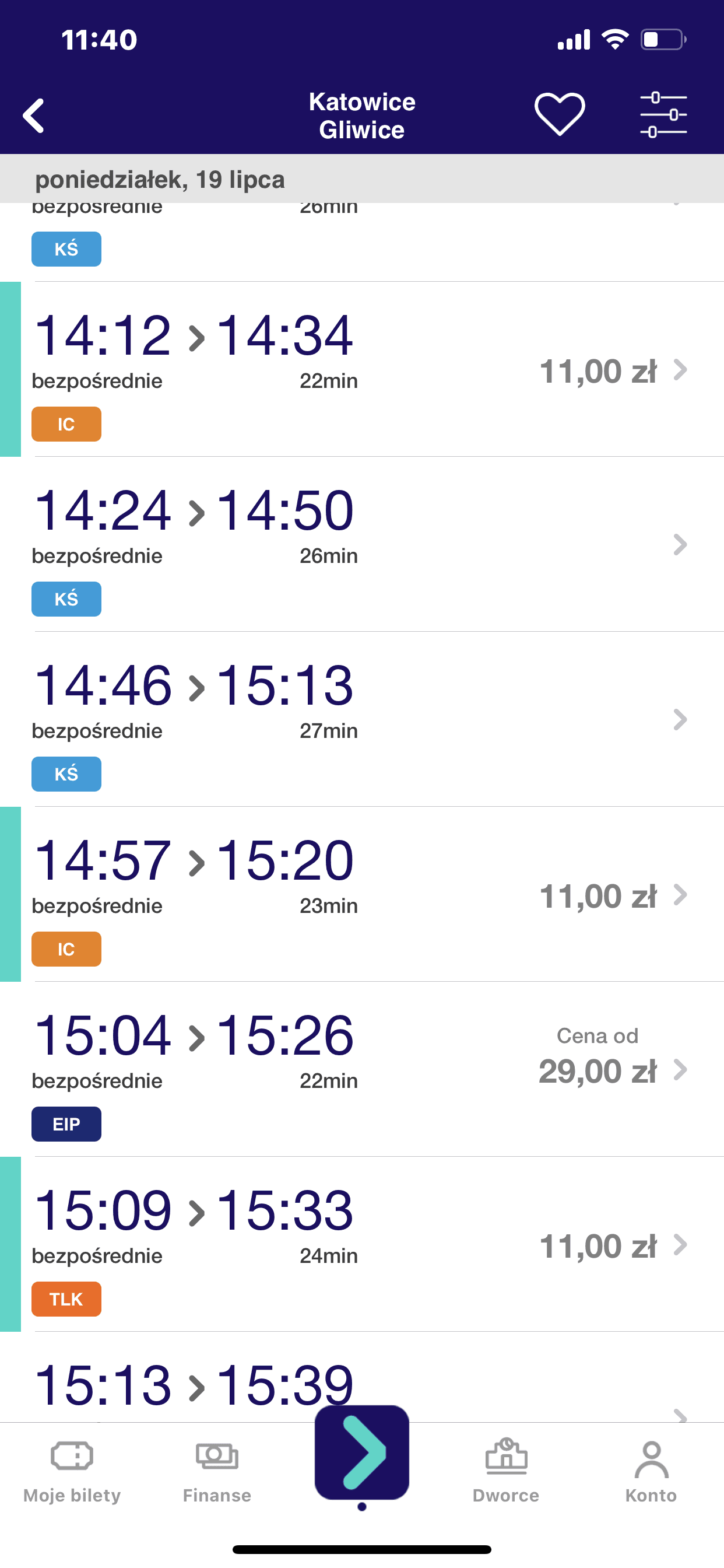
Task: Open the Moje bilety tab
Action: 72,1472
